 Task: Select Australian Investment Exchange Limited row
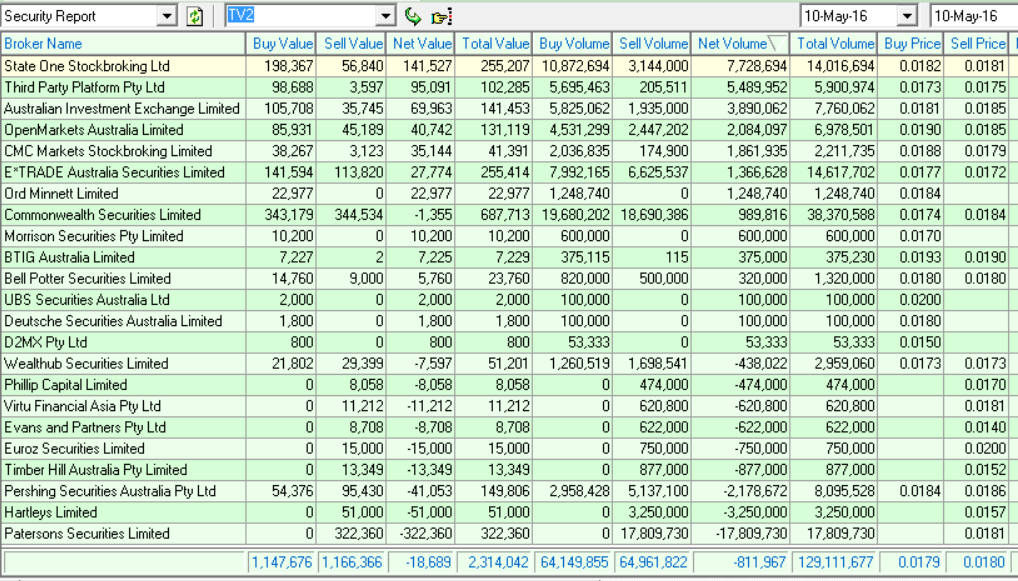(x=509, y=108)
